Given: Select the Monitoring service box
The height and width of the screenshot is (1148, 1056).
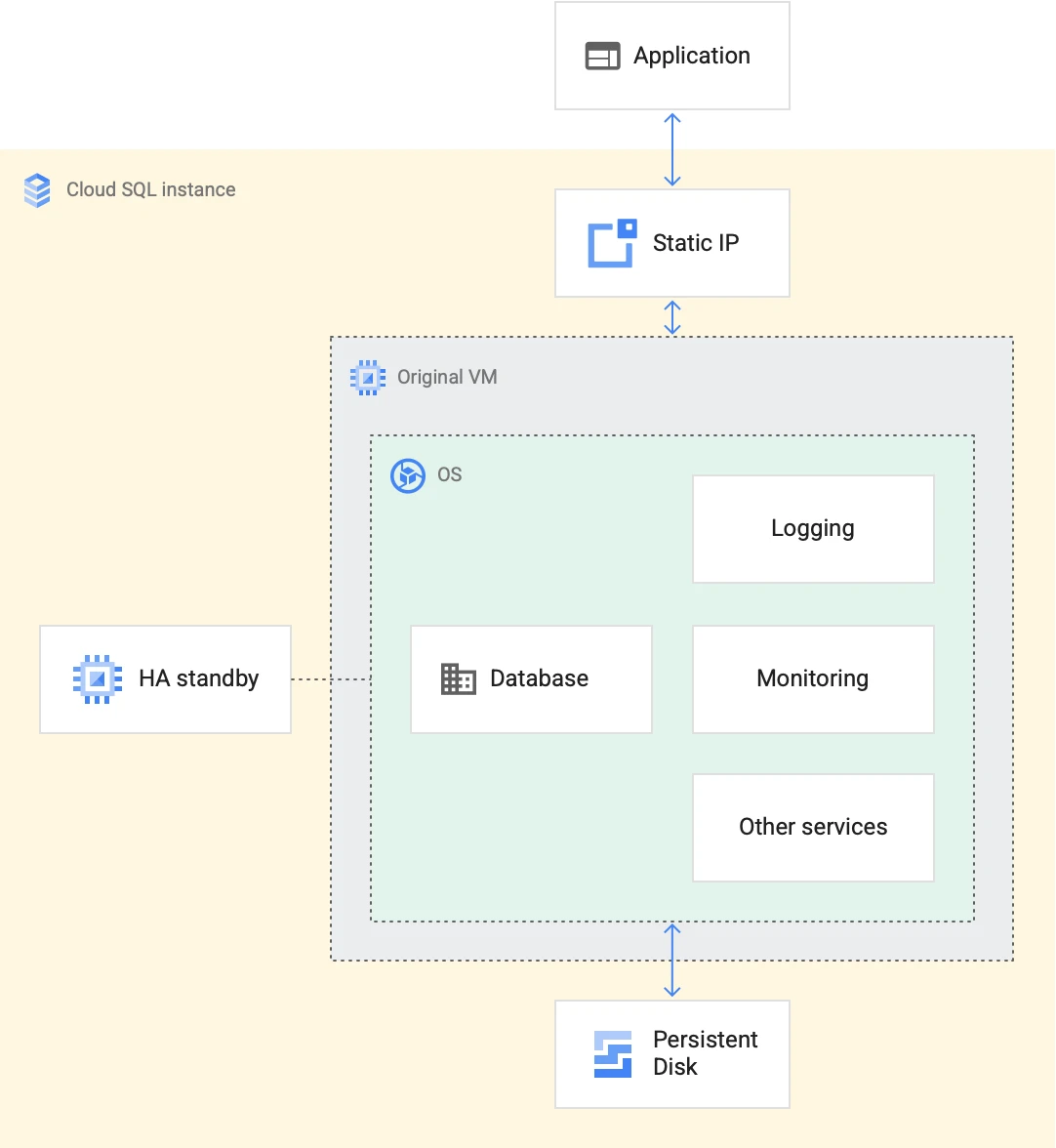Looking at the screenshot, I should 812,678.
